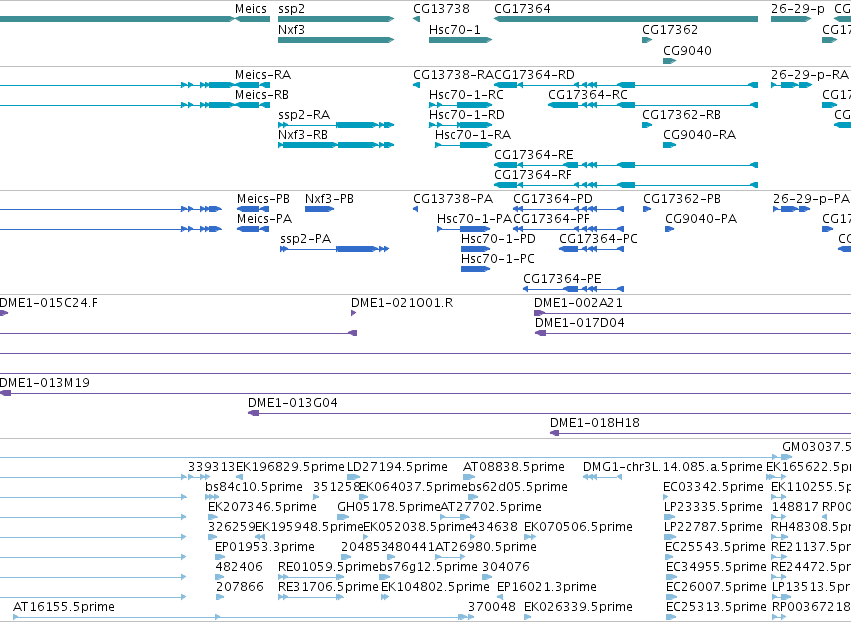The height and width of the screenshot is (622, 851).
Task: Select the LP23335.5prime EST label
Action: (713, 507)
